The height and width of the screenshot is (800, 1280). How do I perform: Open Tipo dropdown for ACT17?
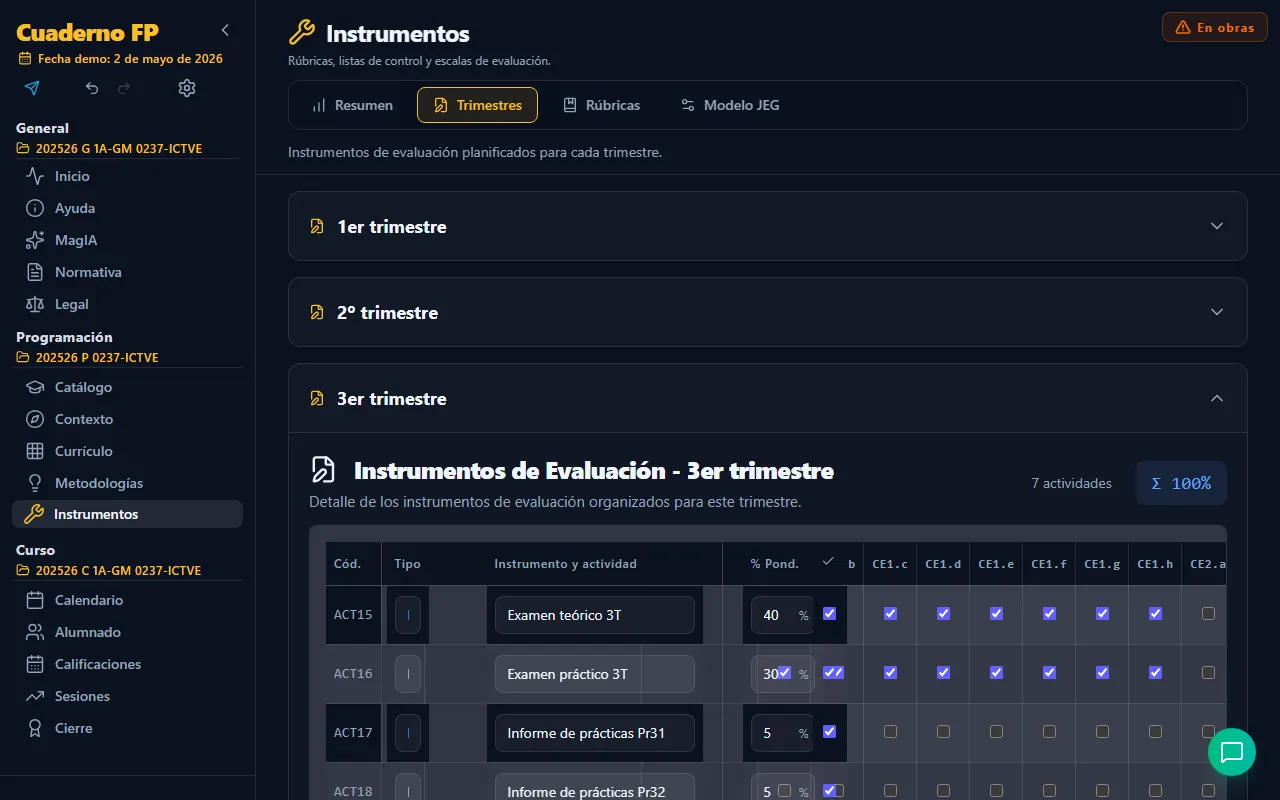click(x=408, y=733)
